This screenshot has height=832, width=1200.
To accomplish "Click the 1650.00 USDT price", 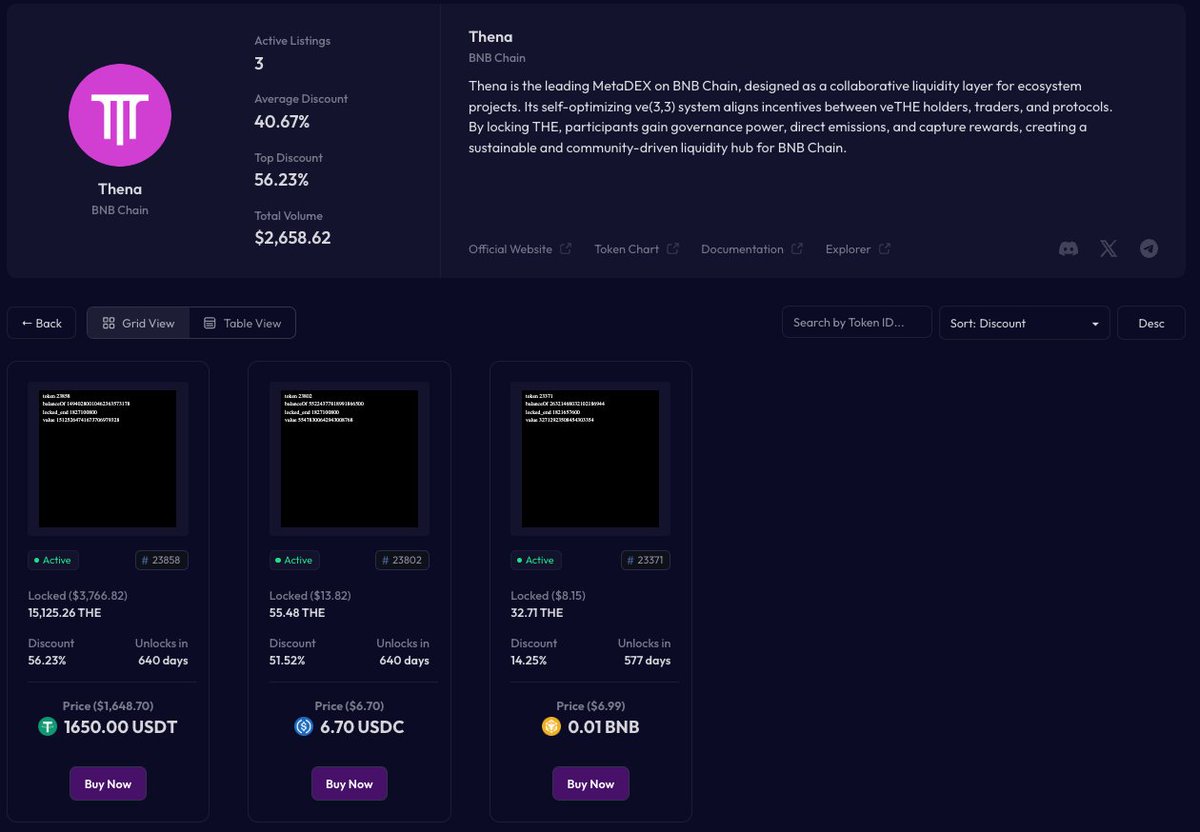I will [x=120, y=727].
